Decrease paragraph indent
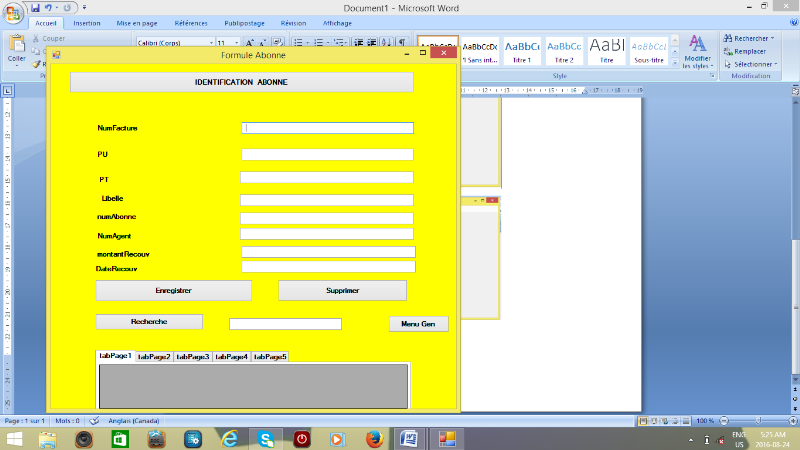The image size is (800, 450). pyautogui.click(x=359, y=42)
